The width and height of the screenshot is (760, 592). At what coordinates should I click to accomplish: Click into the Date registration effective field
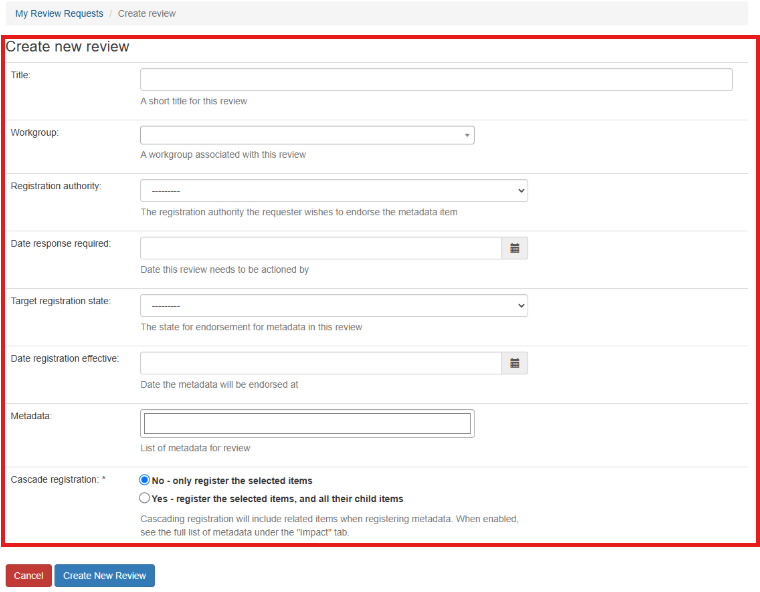coord(320,363)
